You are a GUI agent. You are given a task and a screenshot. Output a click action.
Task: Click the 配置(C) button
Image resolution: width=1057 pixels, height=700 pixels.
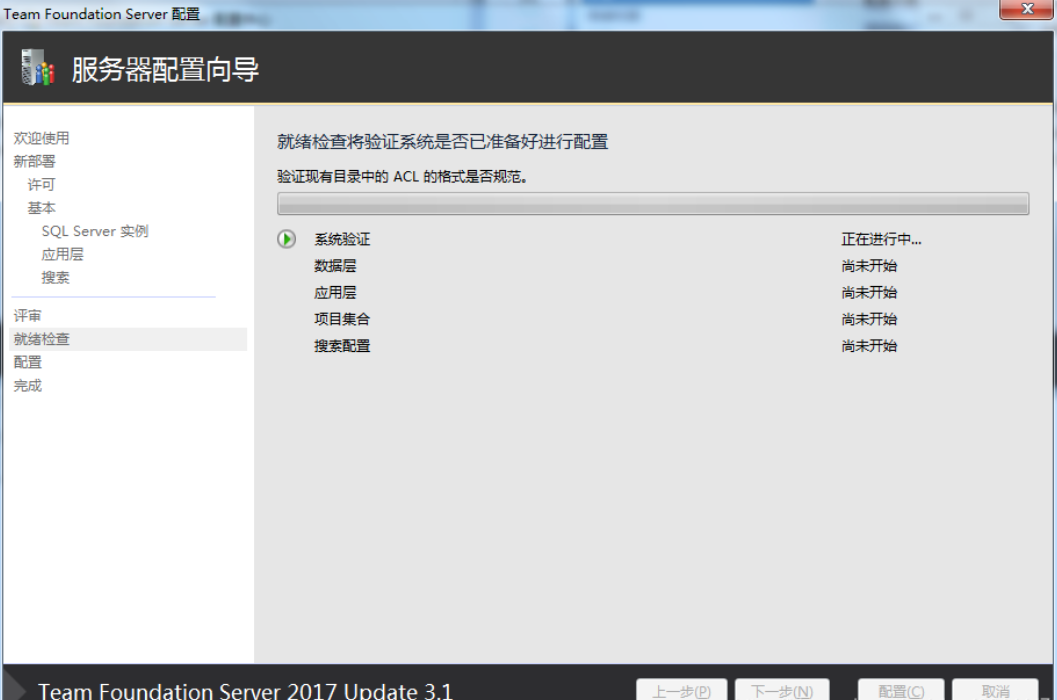tap(901, 691)
